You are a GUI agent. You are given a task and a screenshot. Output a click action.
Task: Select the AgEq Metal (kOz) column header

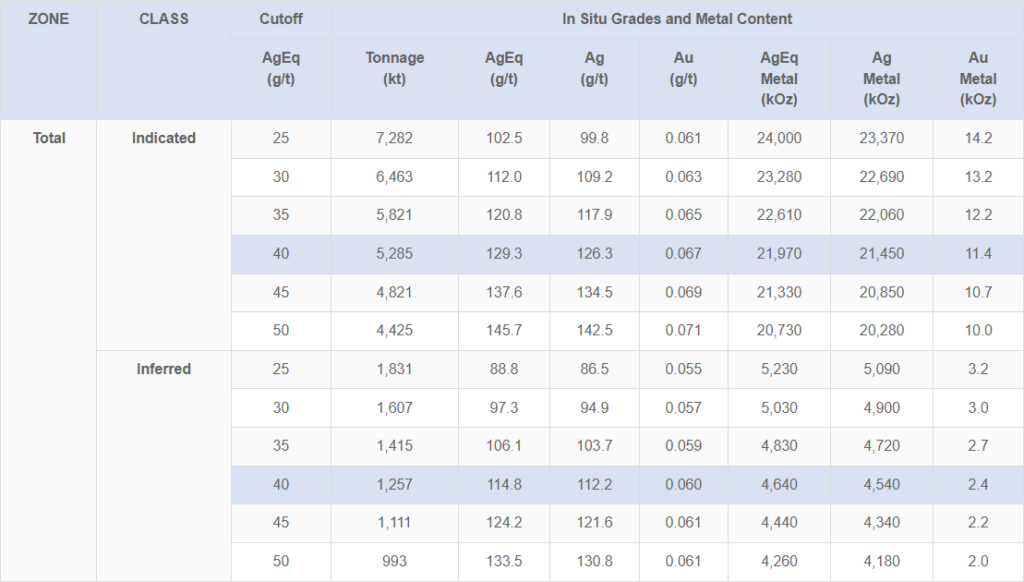click(x=779, y=79)
